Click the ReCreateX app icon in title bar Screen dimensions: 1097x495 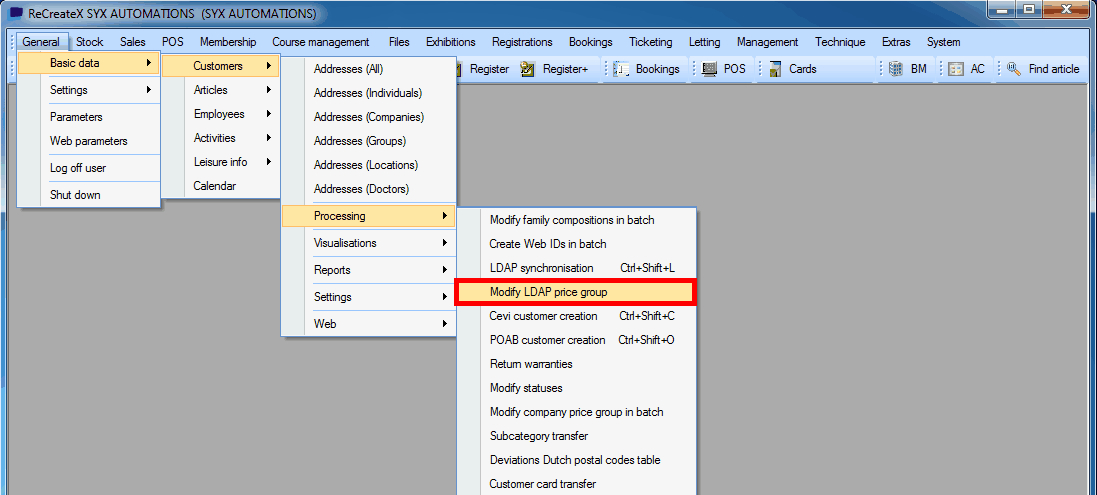click(16, 14)
